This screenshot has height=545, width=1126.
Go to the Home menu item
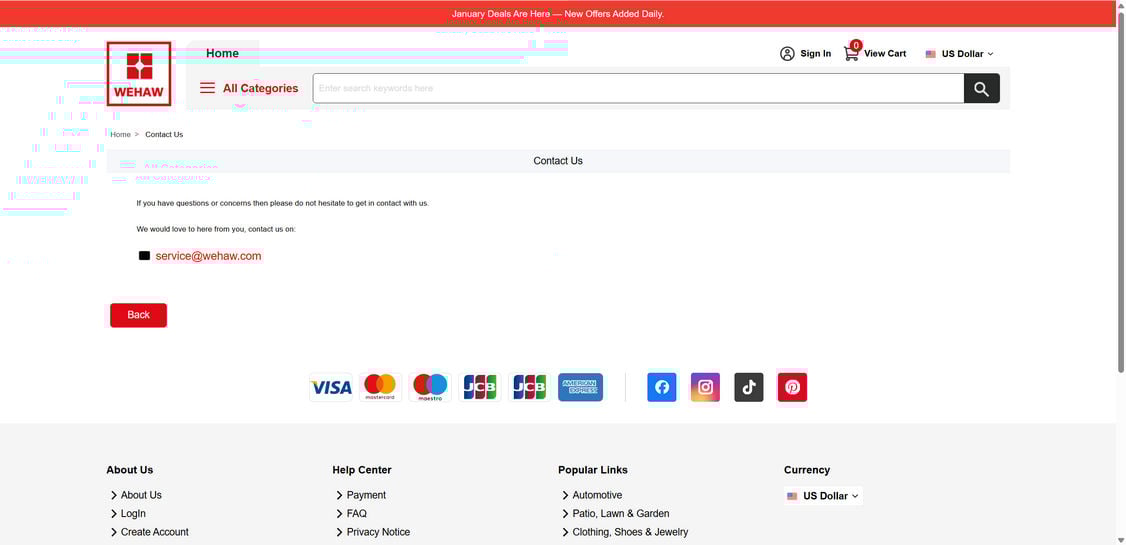[223, 53]
